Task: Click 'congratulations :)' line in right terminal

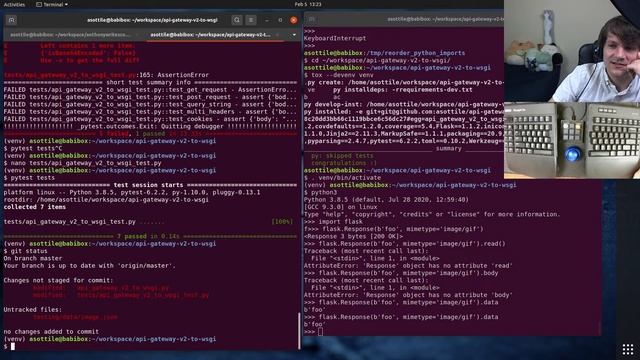Action: (344, 163)
